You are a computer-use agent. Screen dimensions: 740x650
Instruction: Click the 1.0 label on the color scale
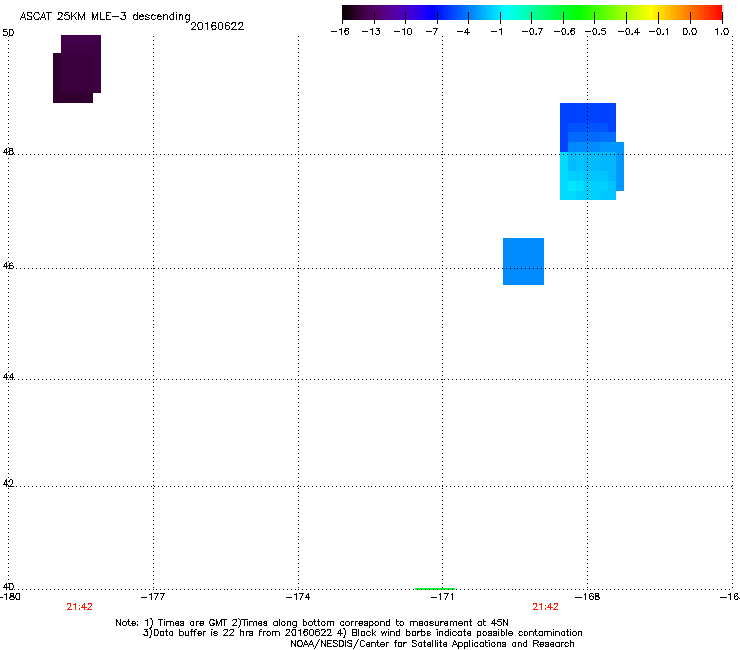[x=722, y=32]
